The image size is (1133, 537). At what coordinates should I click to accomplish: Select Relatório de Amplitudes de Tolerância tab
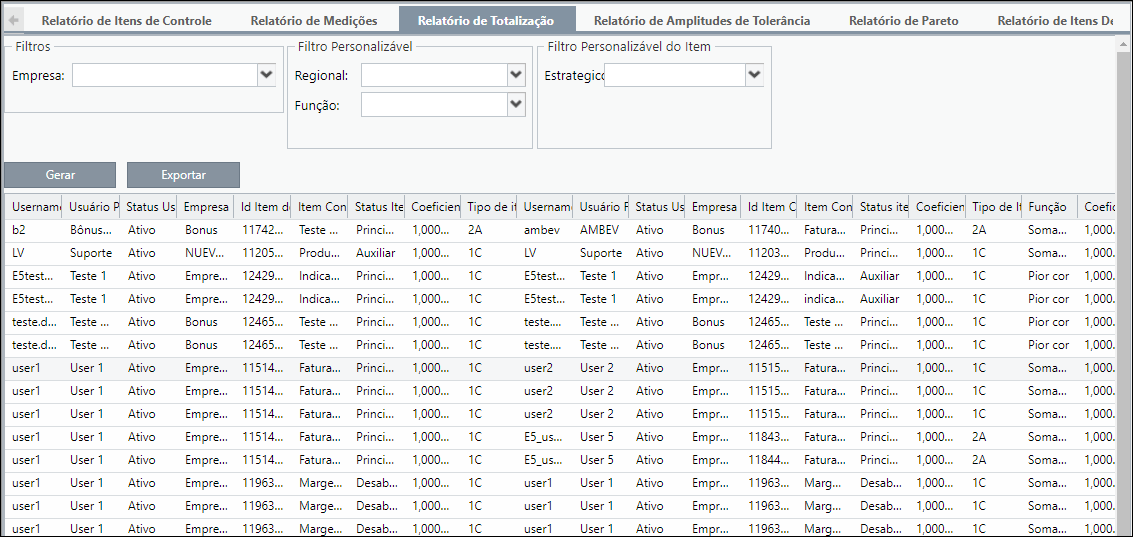702,20
